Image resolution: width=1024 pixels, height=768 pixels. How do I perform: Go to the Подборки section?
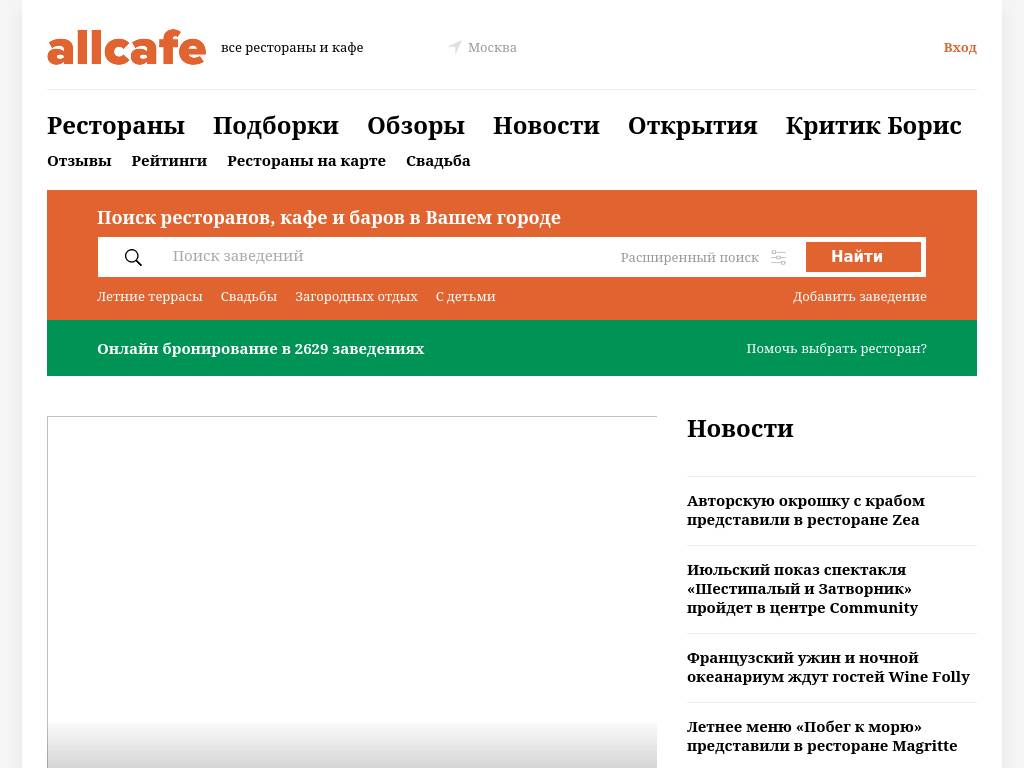click(x=276, y=125)
